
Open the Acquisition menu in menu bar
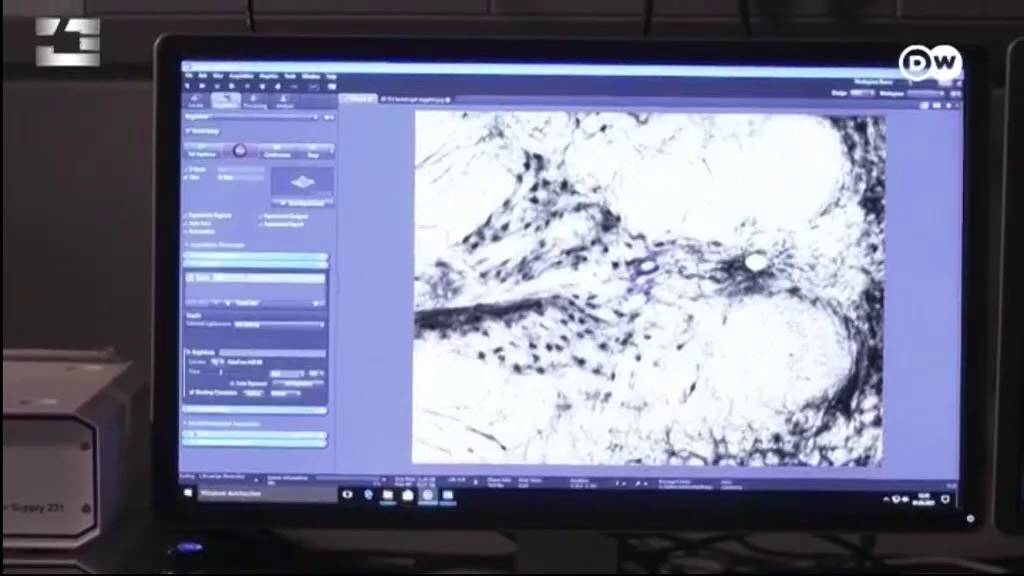click(x=241, y=76)
